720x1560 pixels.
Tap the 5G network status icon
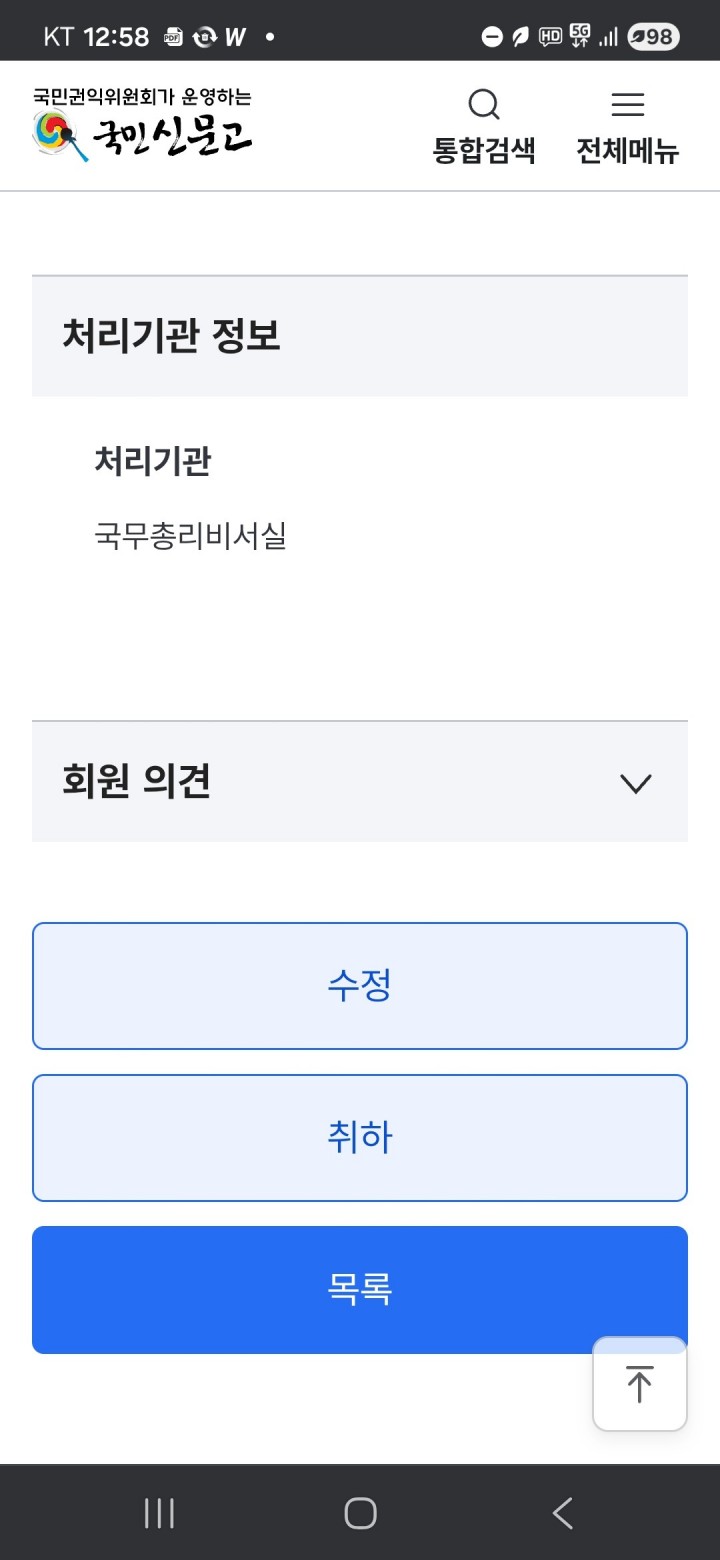[579, 36]
